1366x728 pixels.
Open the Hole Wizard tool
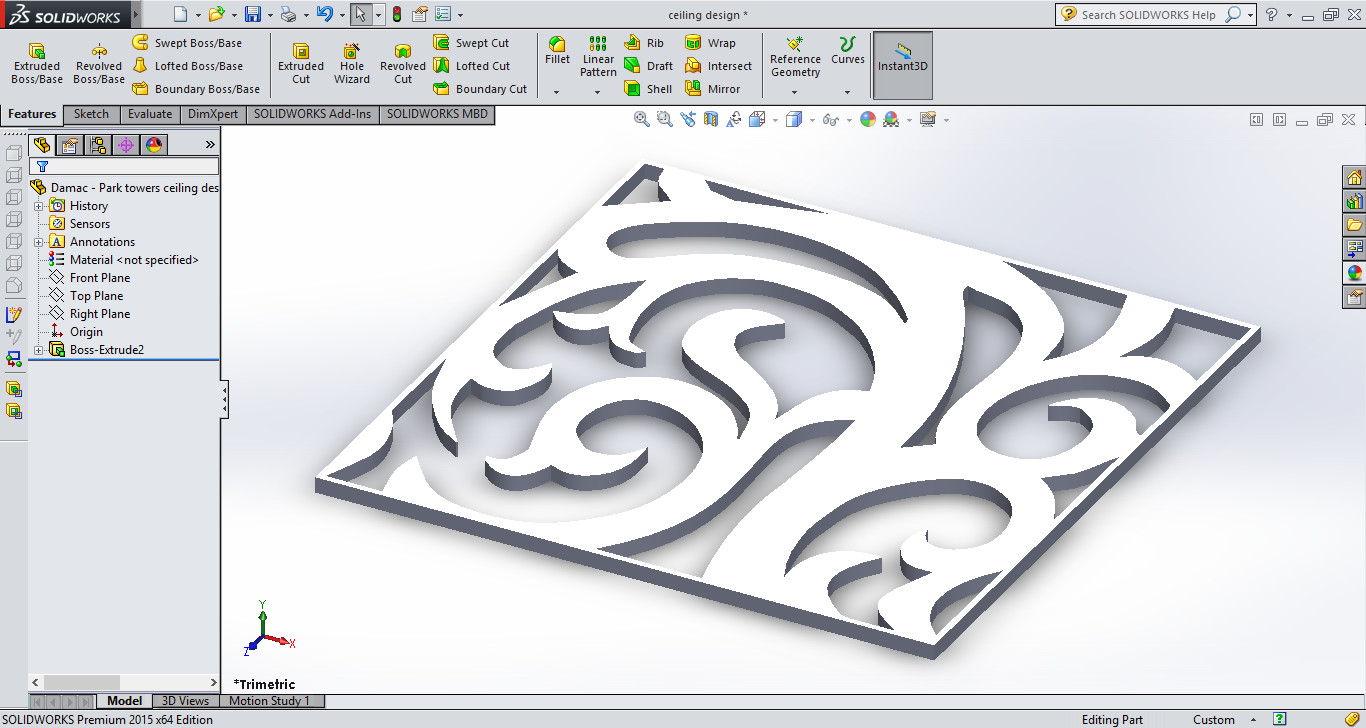coord(352,64)
